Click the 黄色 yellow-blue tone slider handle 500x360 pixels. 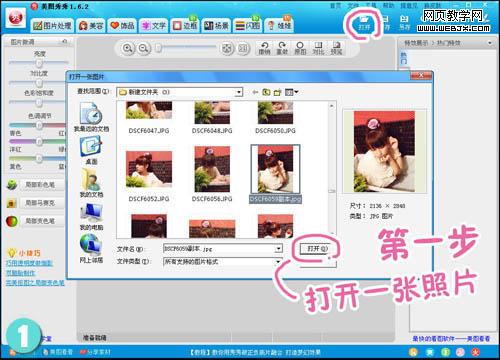point(39,158)
